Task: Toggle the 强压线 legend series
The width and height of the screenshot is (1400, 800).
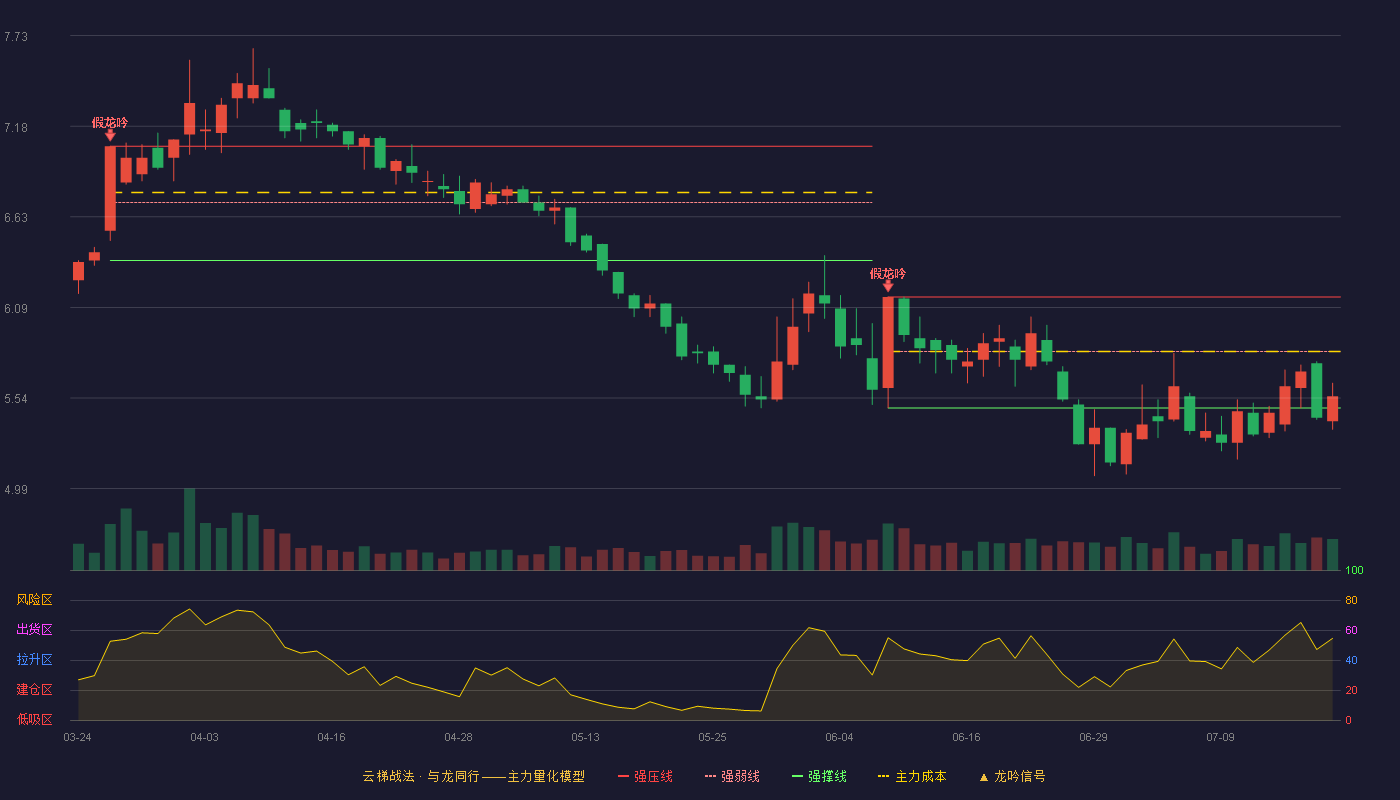Action: point(645,776)
